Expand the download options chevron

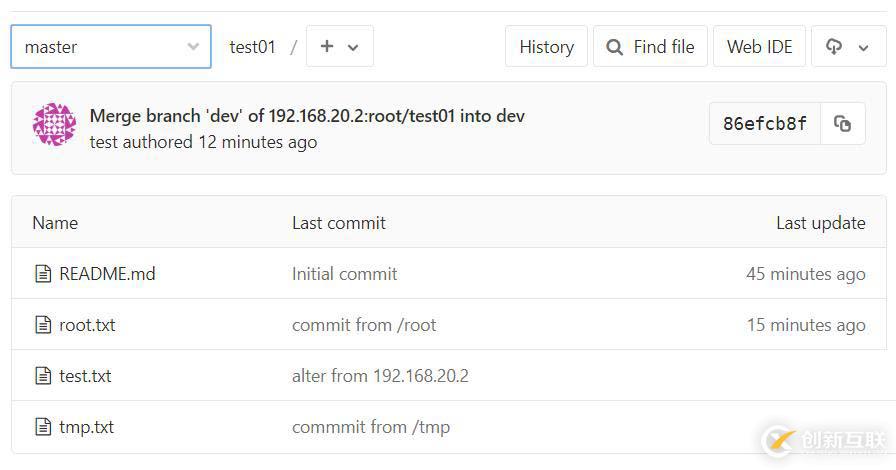[864, 47]
